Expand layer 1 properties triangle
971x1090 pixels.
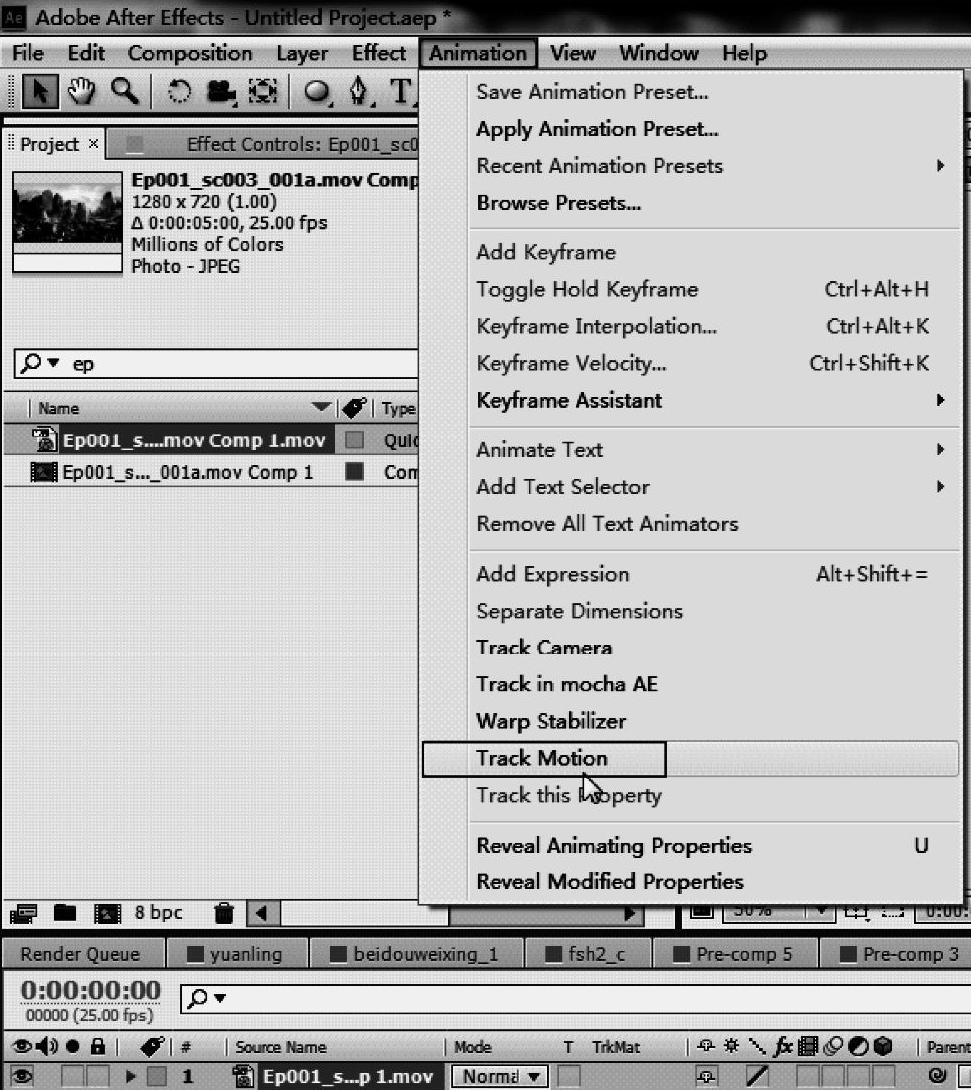tap(130, 1076)
